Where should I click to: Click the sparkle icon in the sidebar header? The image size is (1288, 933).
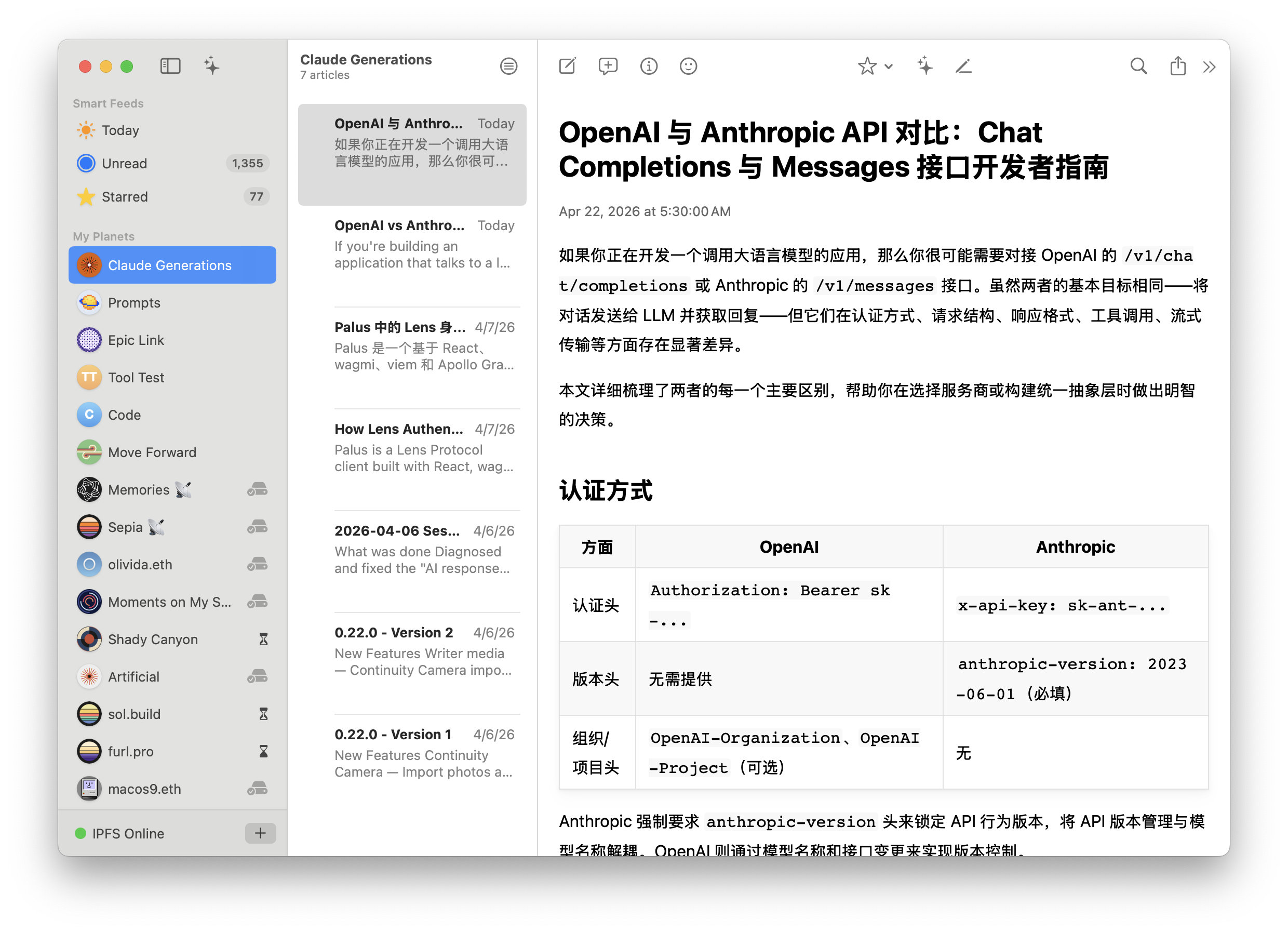tap(211, 66)
